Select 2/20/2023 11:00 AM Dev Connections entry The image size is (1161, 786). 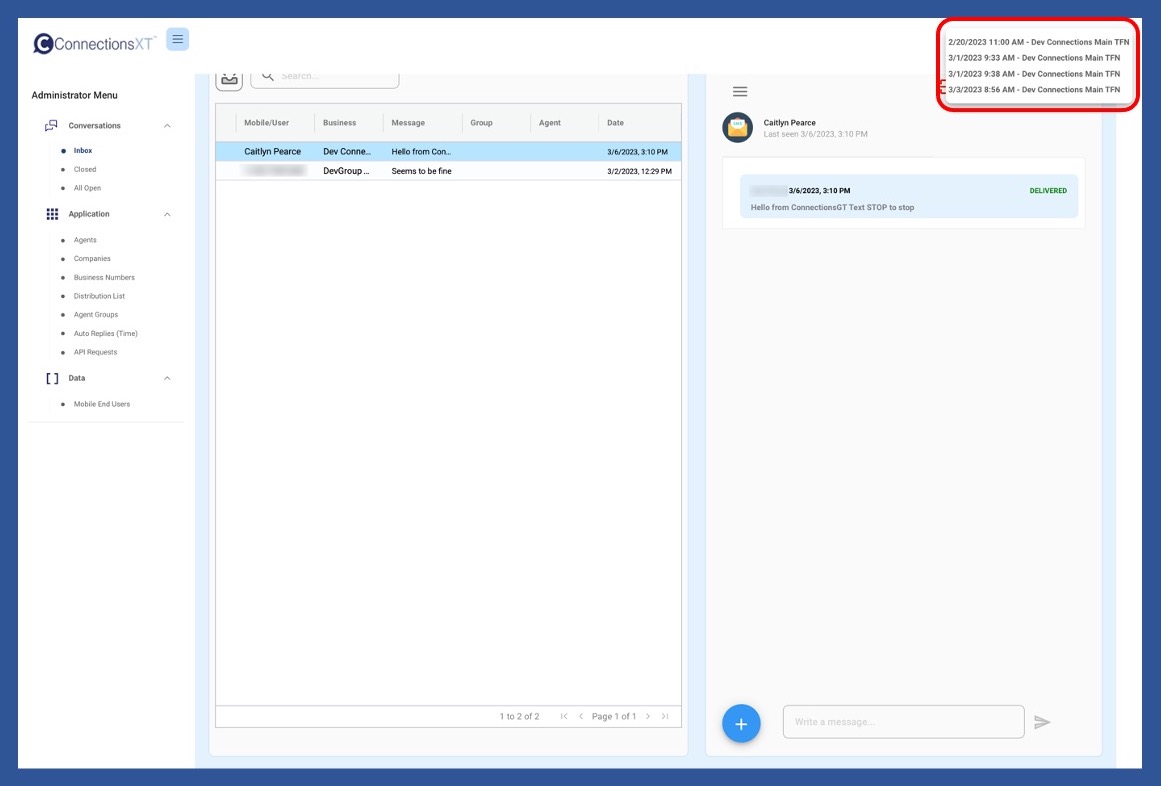1038,42
